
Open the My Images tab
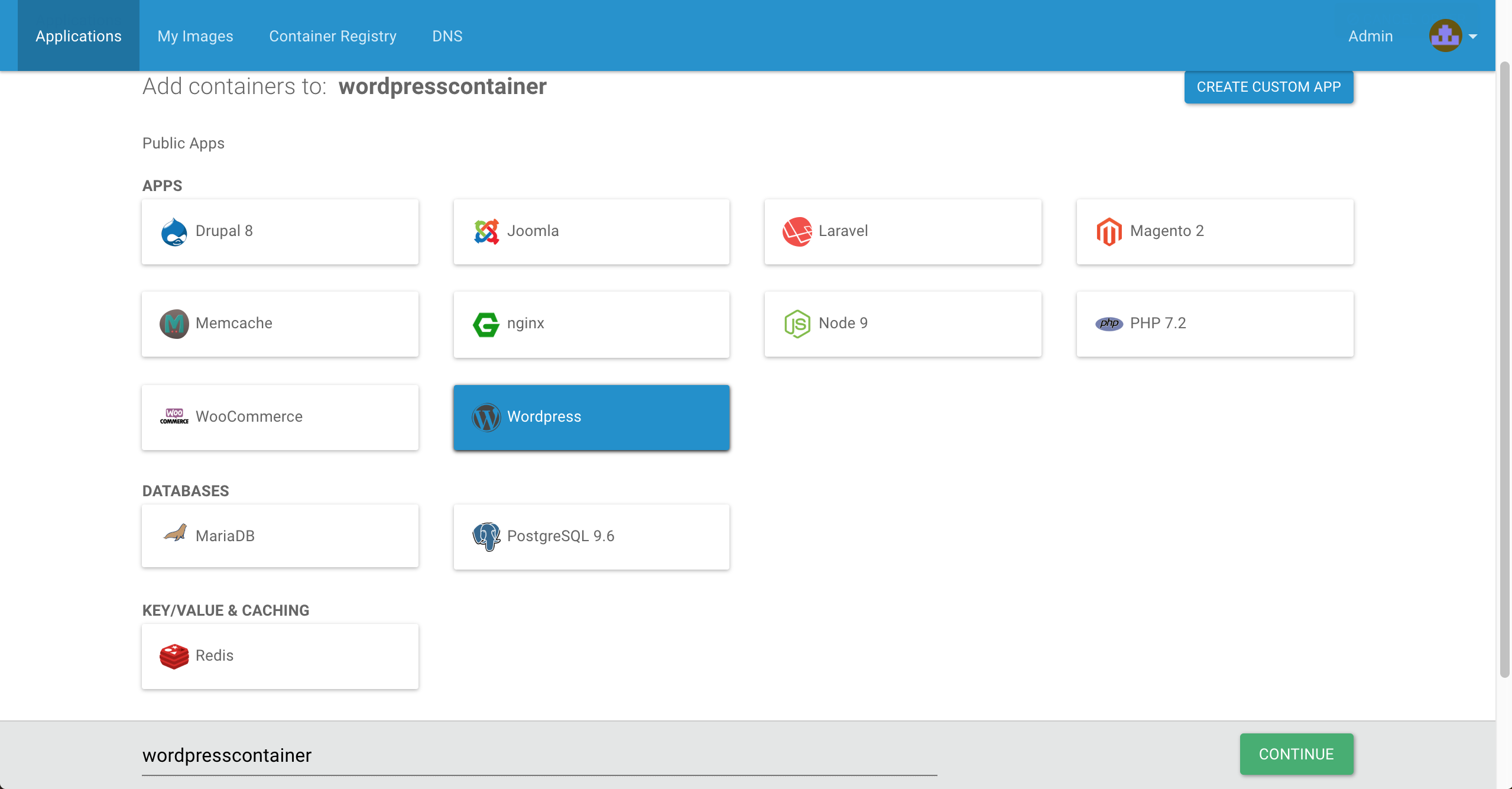point(195,36)
